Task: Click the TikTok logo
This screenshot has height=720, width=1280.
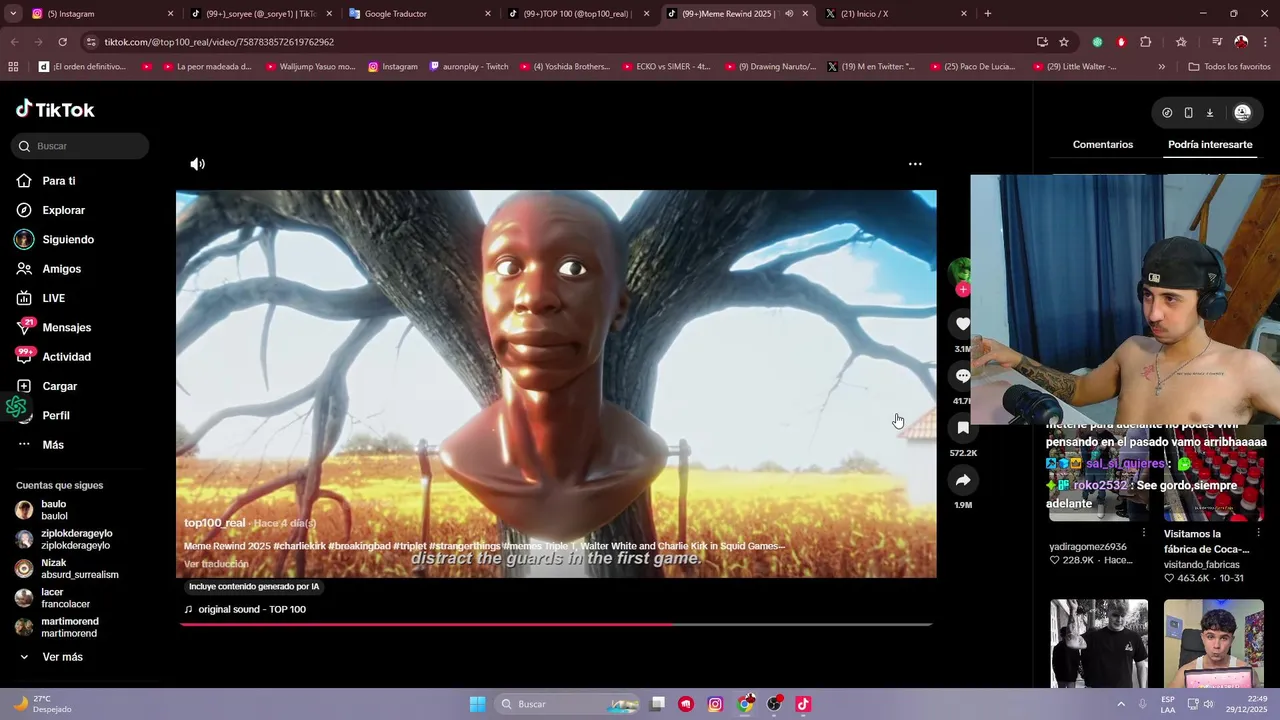Action: pos(55,109)
